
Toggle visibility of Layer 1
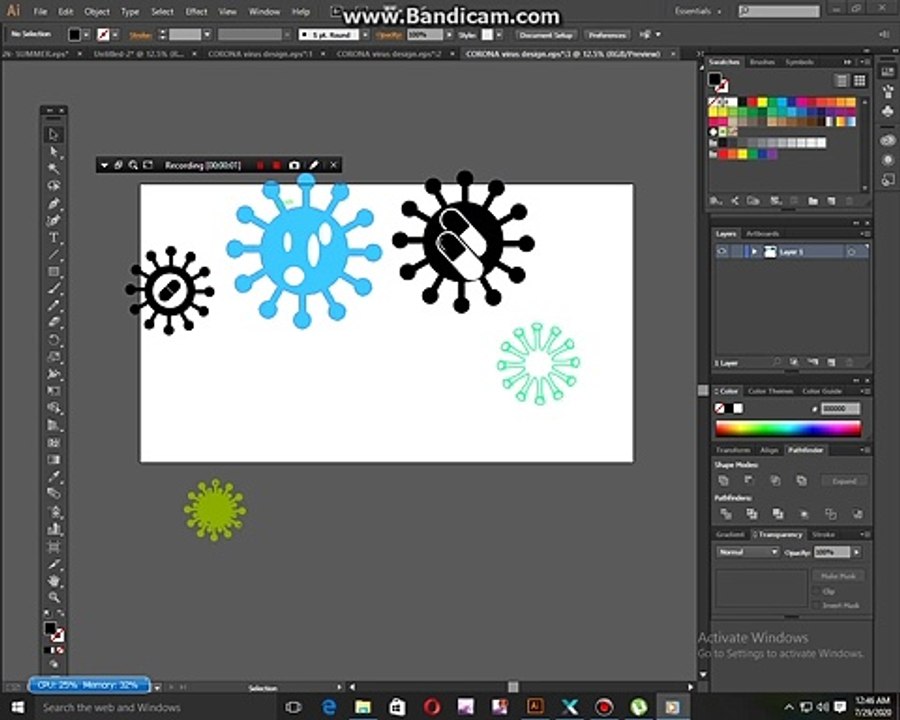tap(722, 251)
